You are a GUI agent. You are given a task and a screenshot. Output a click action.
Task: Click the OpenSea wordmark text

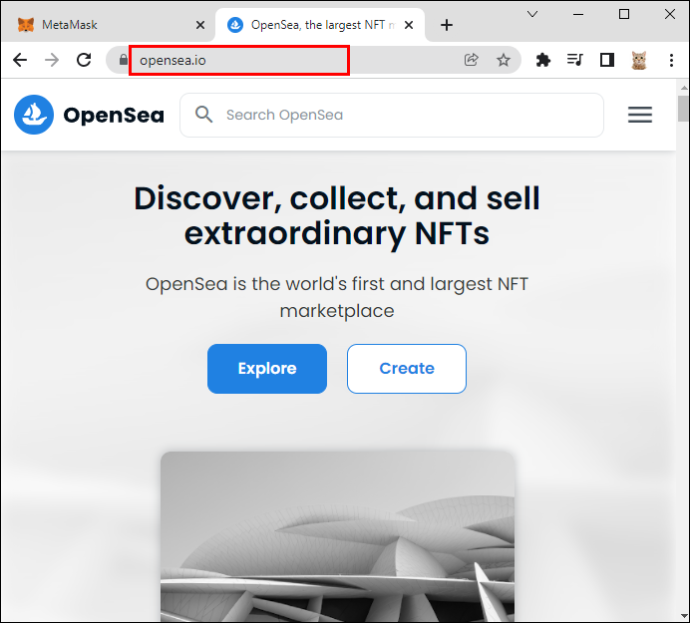(114, 116)
